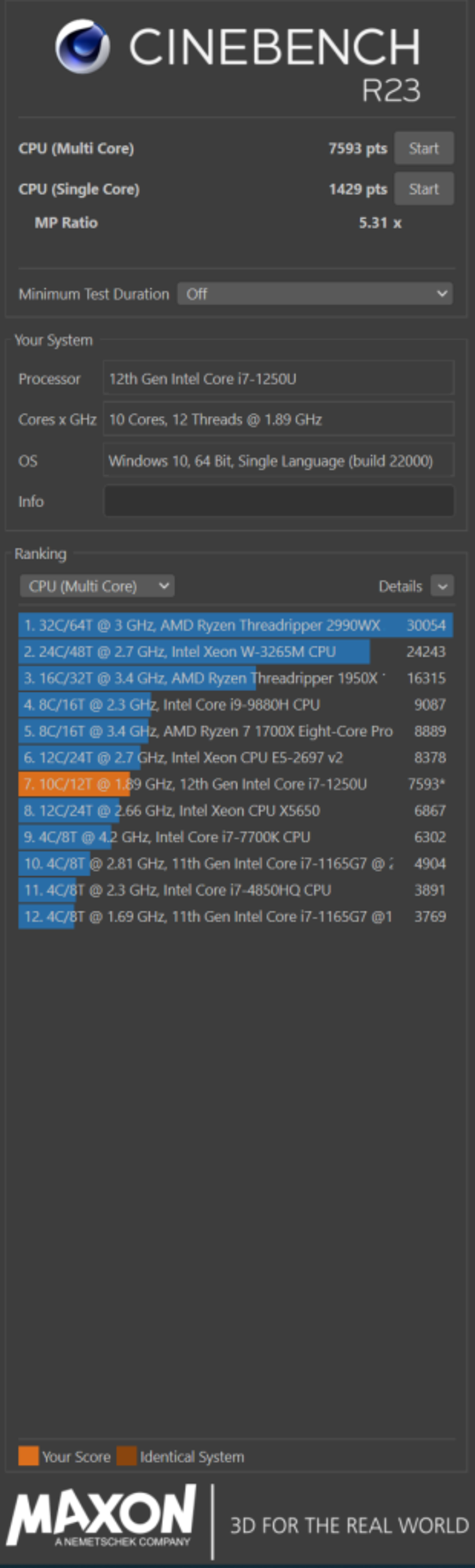
Task: Start the CPU Multi Core benchmark
Action: pyautogui.click(x=423, y=148)
